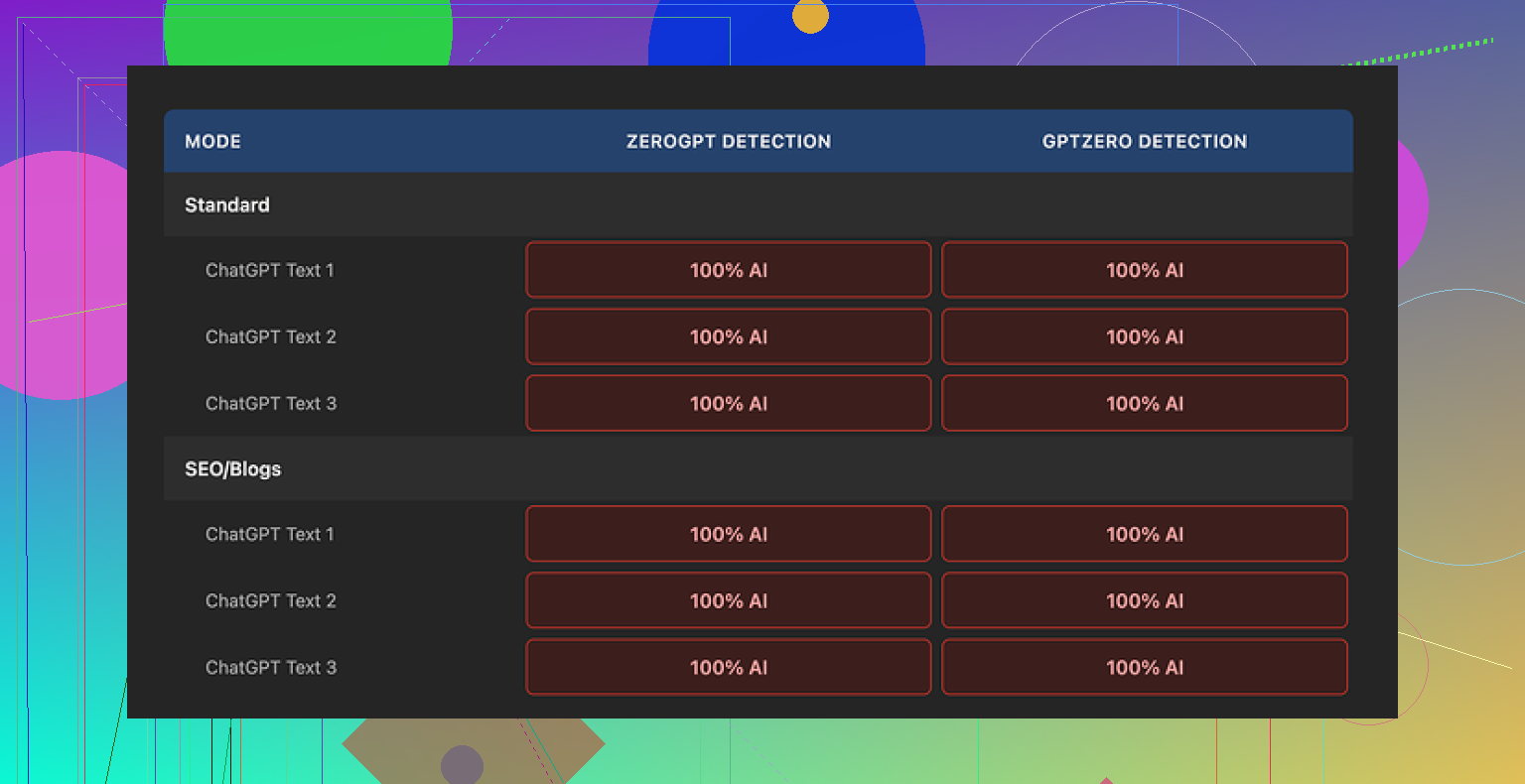Viewport: 1525px width, 784px height.
Task: Open ZeroGPT result for Standard ChatGPT Text 2
Action: (x=728, y=336)
